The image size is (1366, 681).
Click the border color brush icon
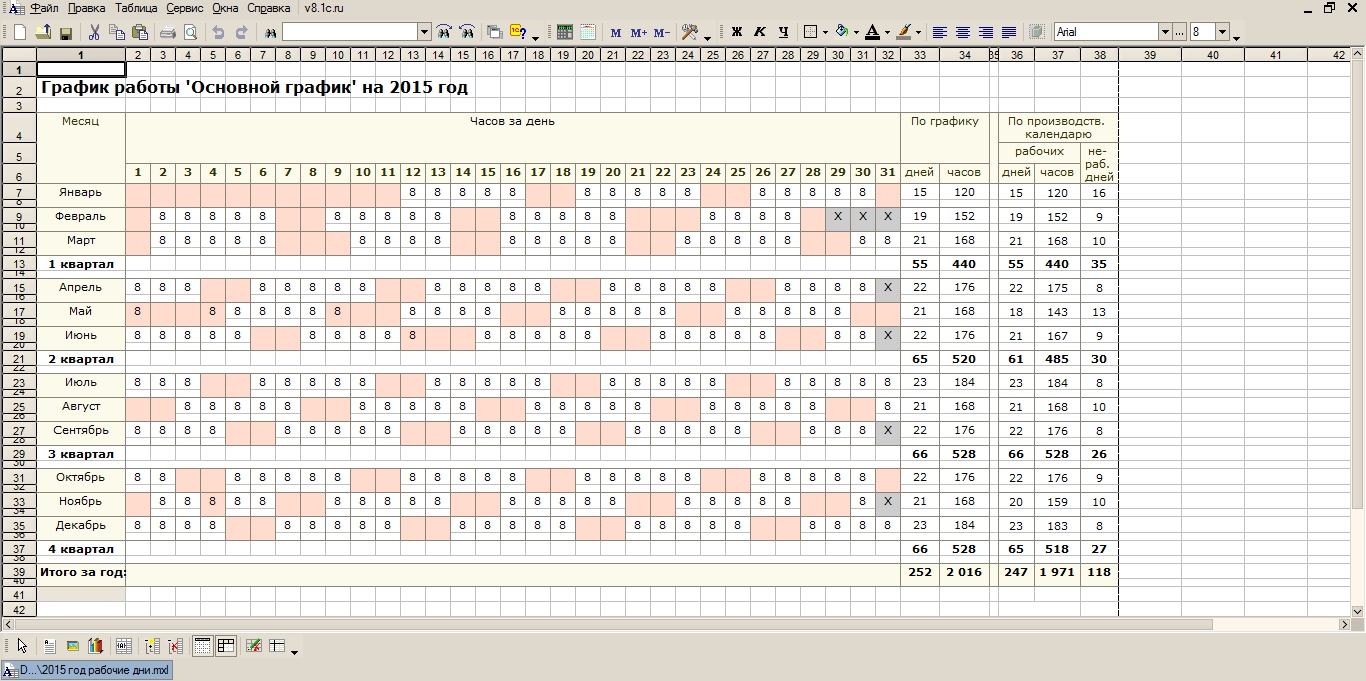pyautogui.click(x=904, y=32)
